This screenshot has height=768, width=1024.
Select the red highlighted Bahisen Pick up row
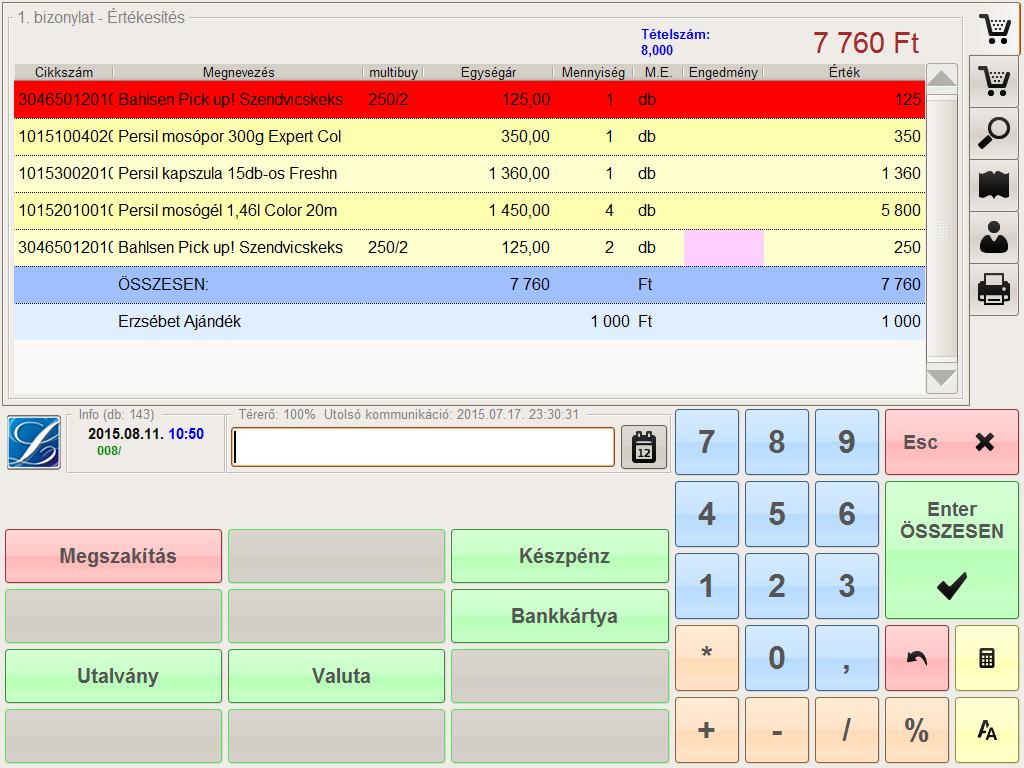[470, 99]
